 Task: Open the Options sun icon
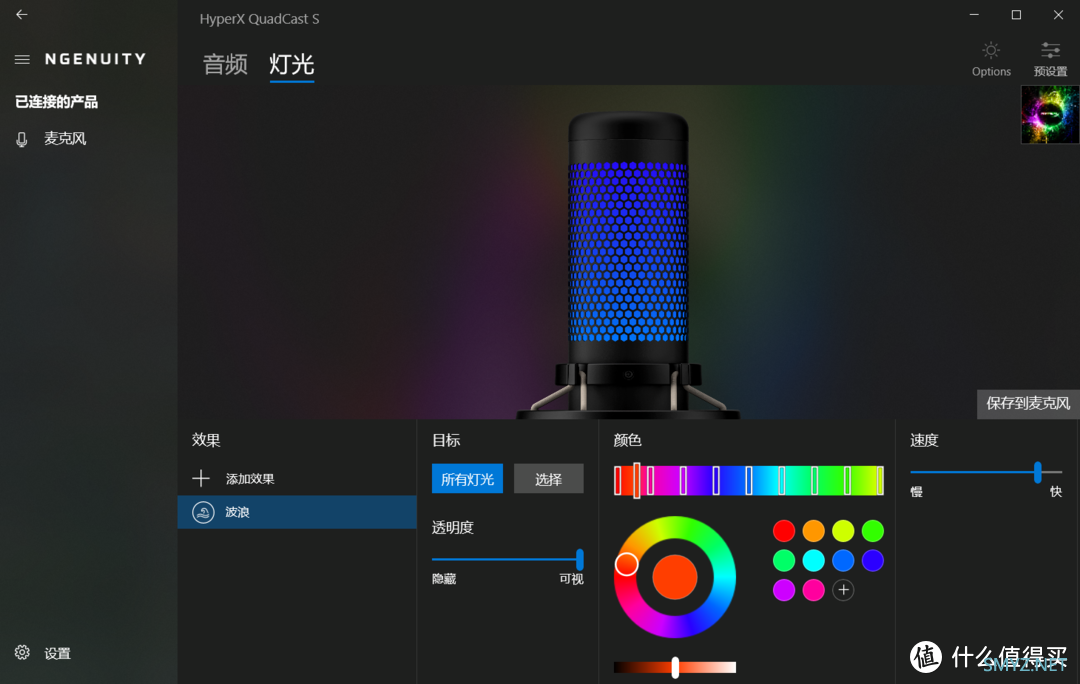[991, 50]
